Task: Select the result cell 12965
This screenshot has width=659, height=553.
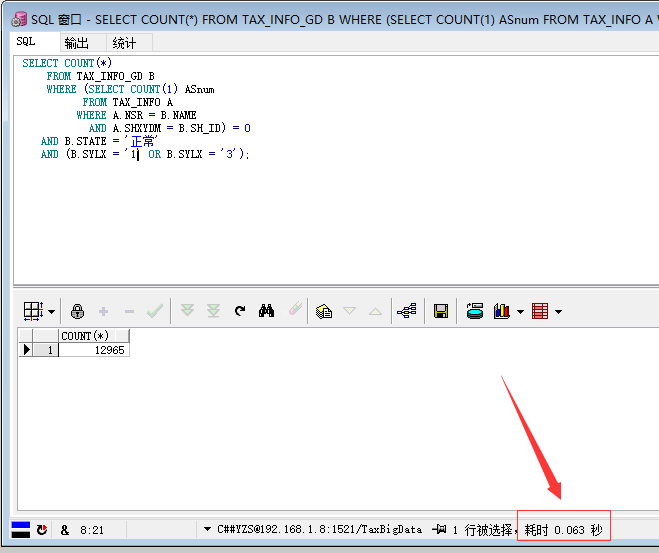Action: click(x=94, y=350)
